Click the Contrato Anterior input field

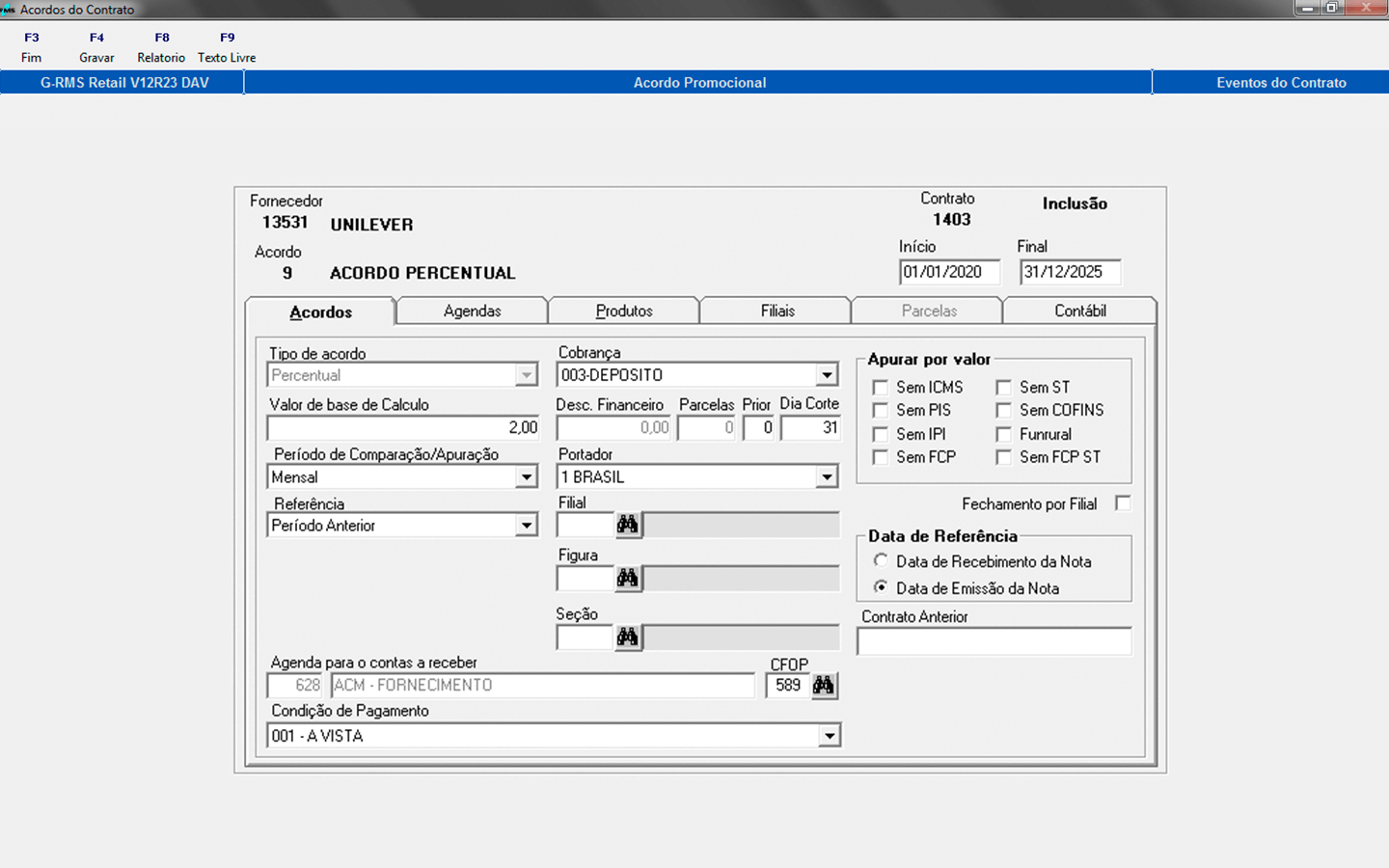click(x=994, y=641)
